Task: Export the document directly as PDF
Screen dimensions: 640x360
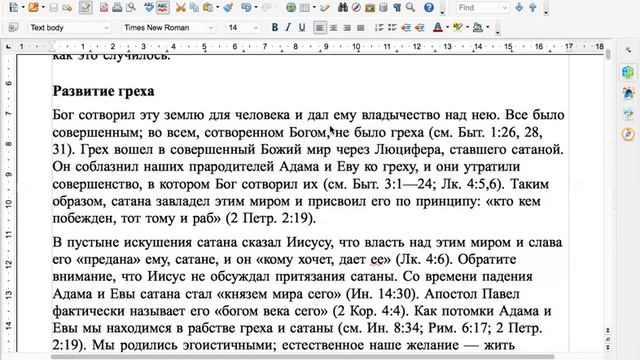Action: (104, 7)
